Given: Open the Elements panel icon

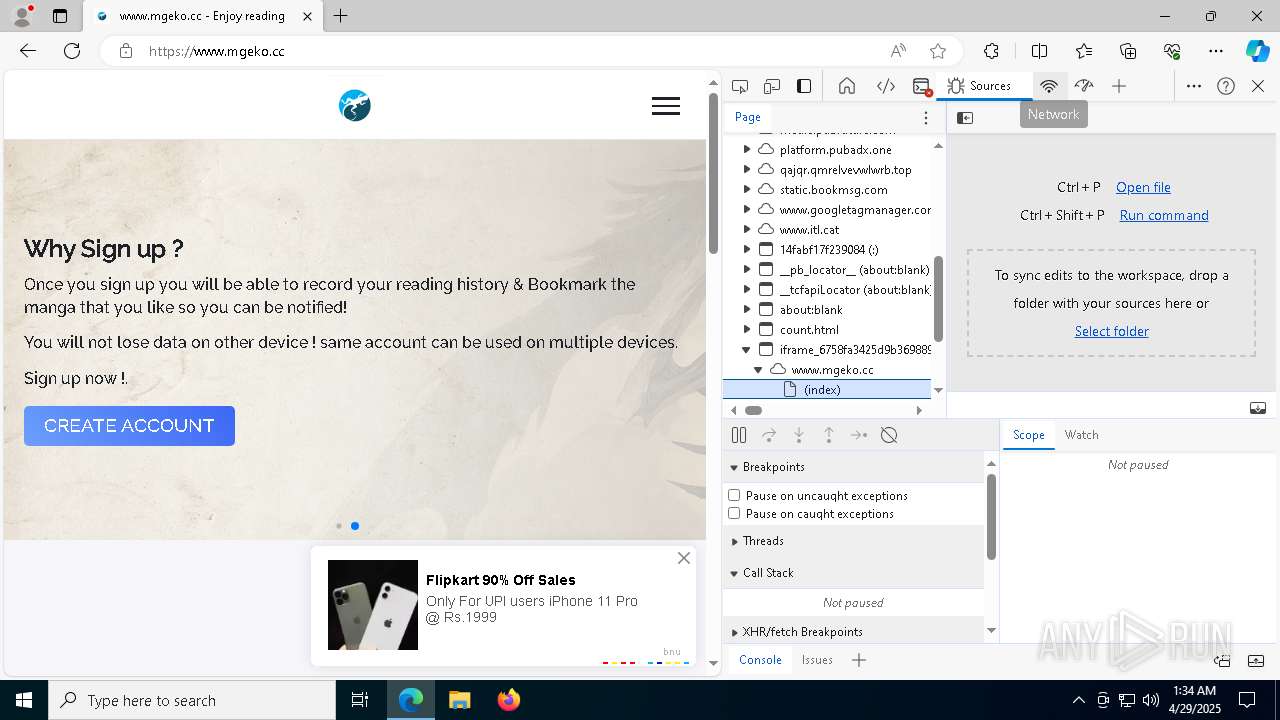Looking at the screenshot, I should 885,86.
